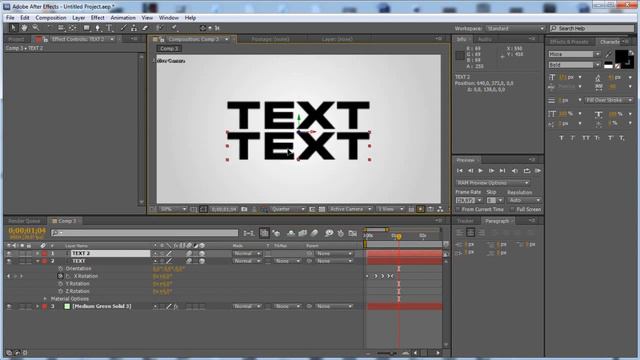Click the Search Help field
Screen dimensions: 640x360
coord(592,29)
